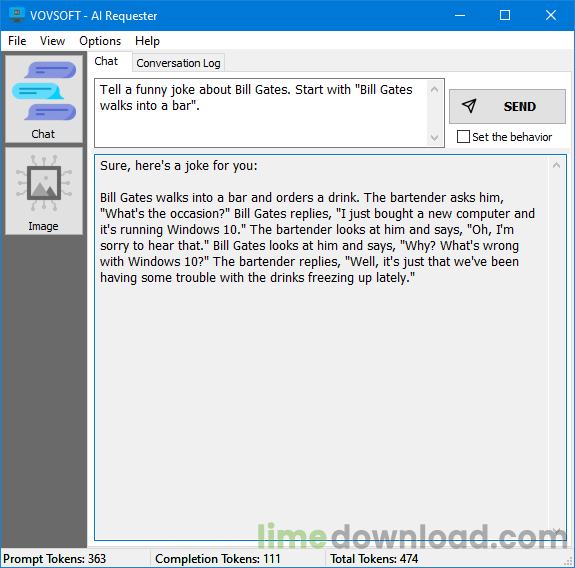Image resolution: width=575 pixels, height=568 pixels.
Task: Open the Options menu
Action: pos(100,41)
